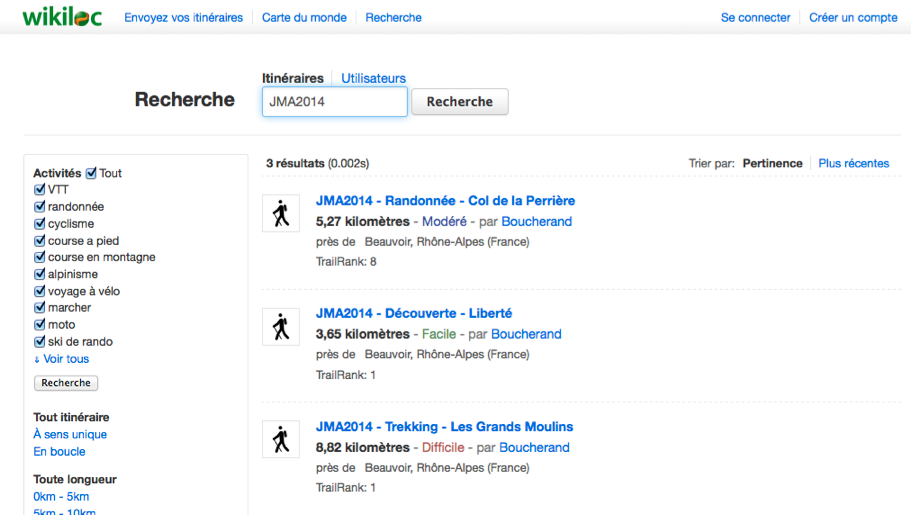Click the JMA2014 search text field

pyautogui.click(x=334, y=101)
